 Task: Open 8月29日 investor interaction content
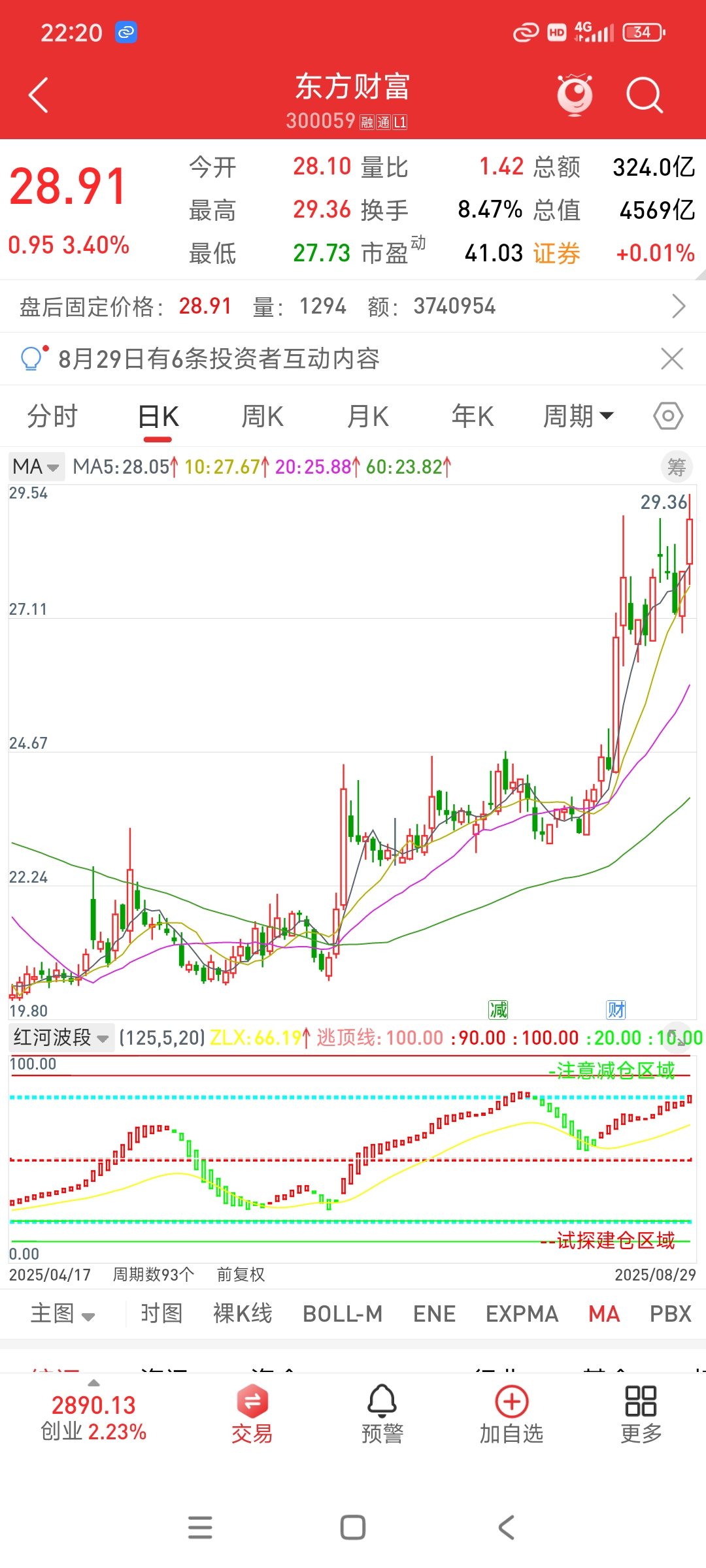pyautogui.click(x=219, y=359)
